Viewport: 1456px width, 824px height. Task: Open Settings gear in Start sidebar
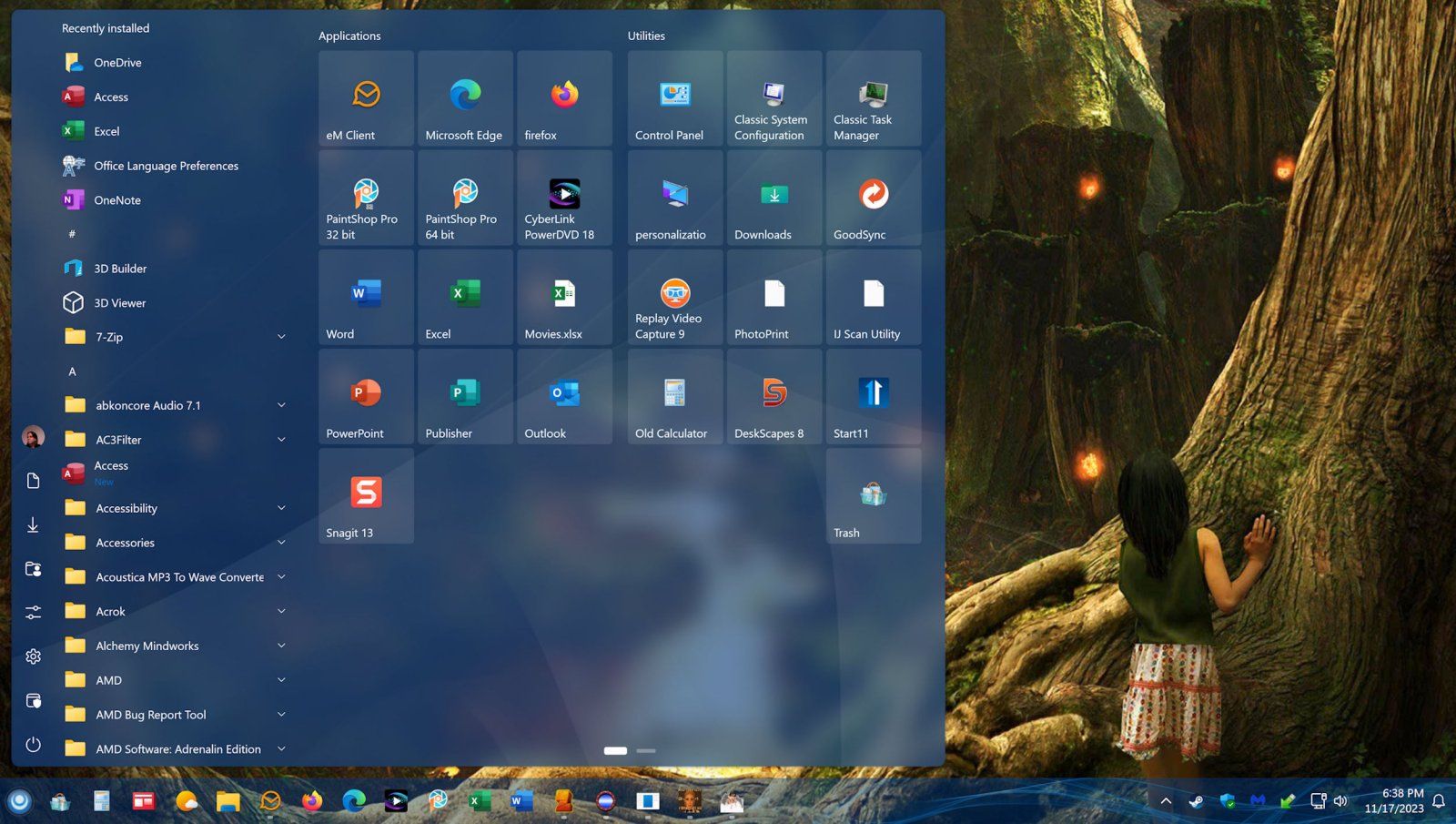point(33,656)
